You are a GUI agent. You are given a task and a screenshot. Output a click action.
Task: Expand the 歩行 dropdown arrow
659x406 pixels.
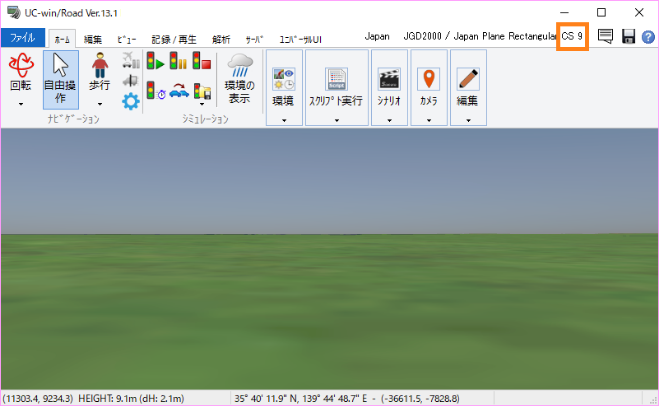[x=100, y=104]
